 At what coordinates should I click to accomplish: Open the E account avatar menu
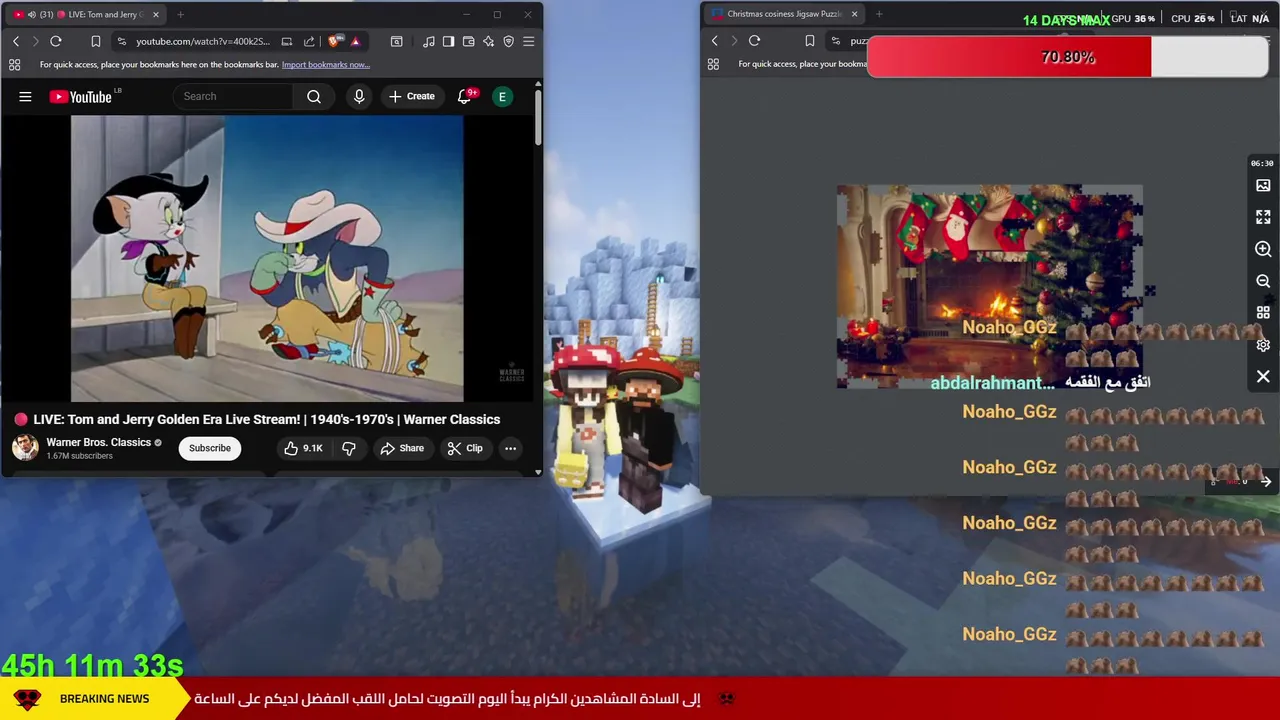tap(503, 96)
